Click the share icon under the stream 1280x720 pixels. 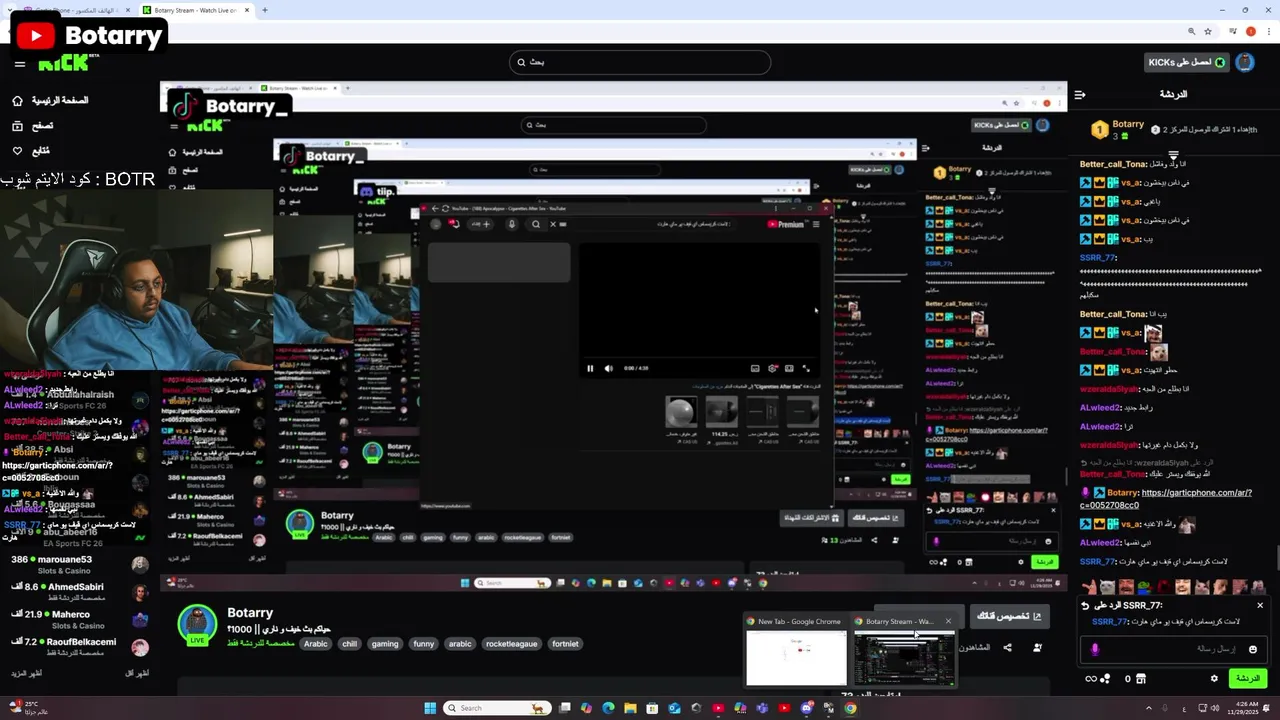(x=1007, y=648)
